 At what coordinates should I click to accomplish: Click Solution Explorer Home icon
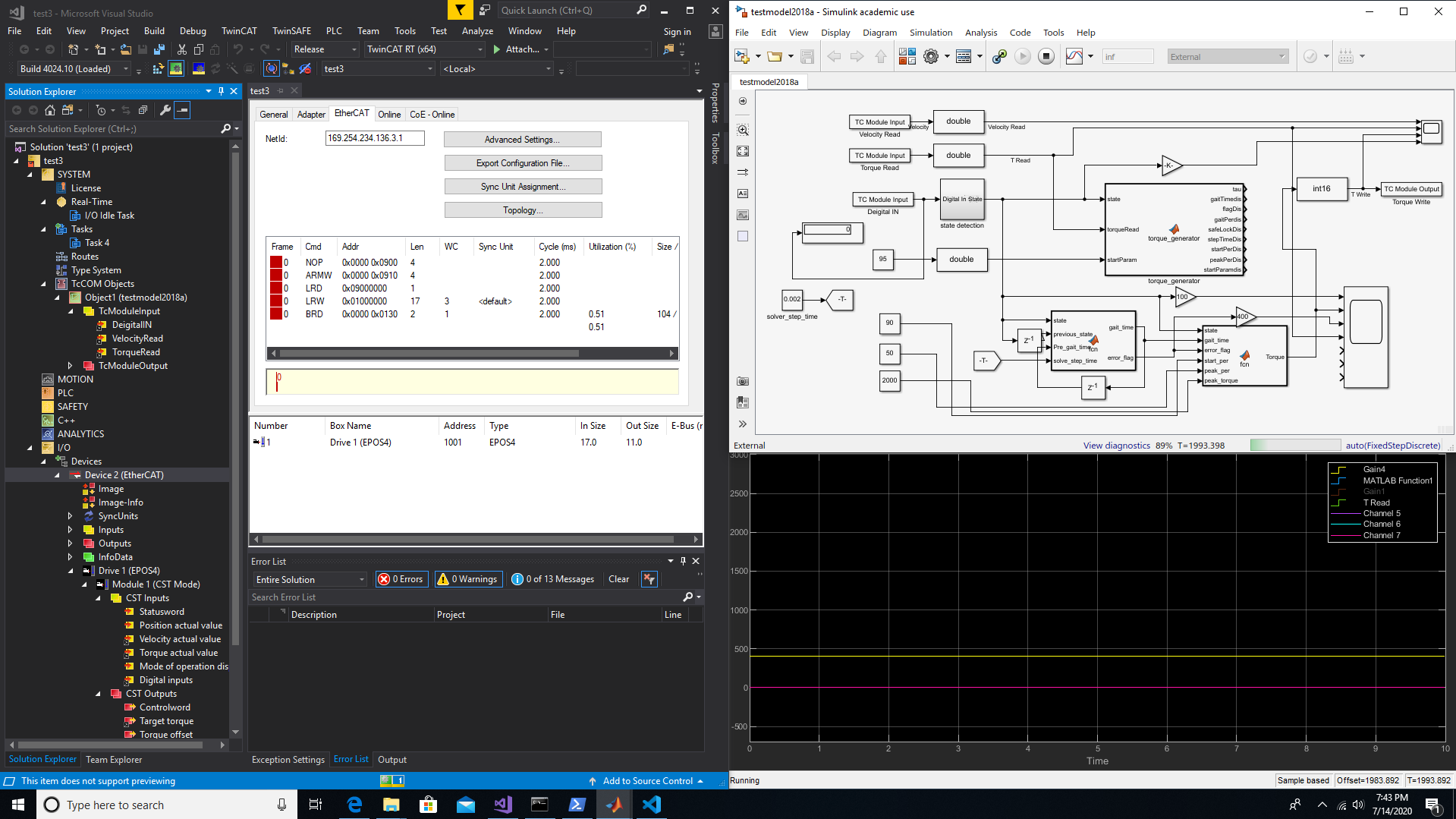pyautogui.click(x=50, y=110)
